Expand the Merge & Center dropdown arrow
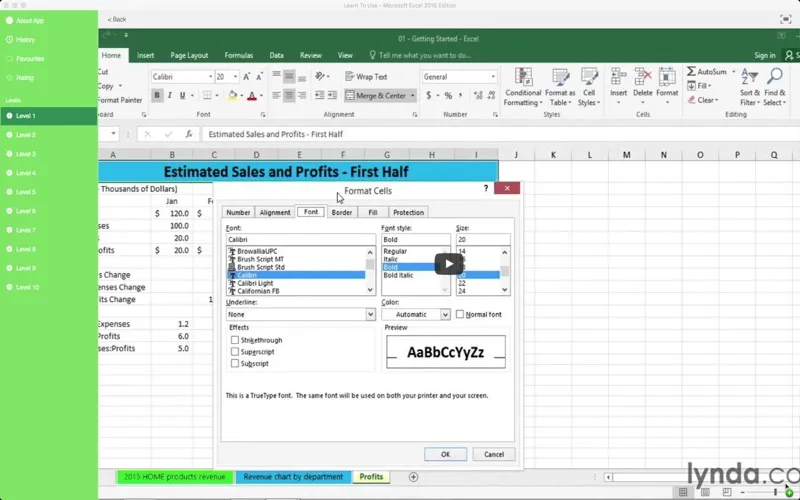 pyautogui.click(x=412, y=95)
